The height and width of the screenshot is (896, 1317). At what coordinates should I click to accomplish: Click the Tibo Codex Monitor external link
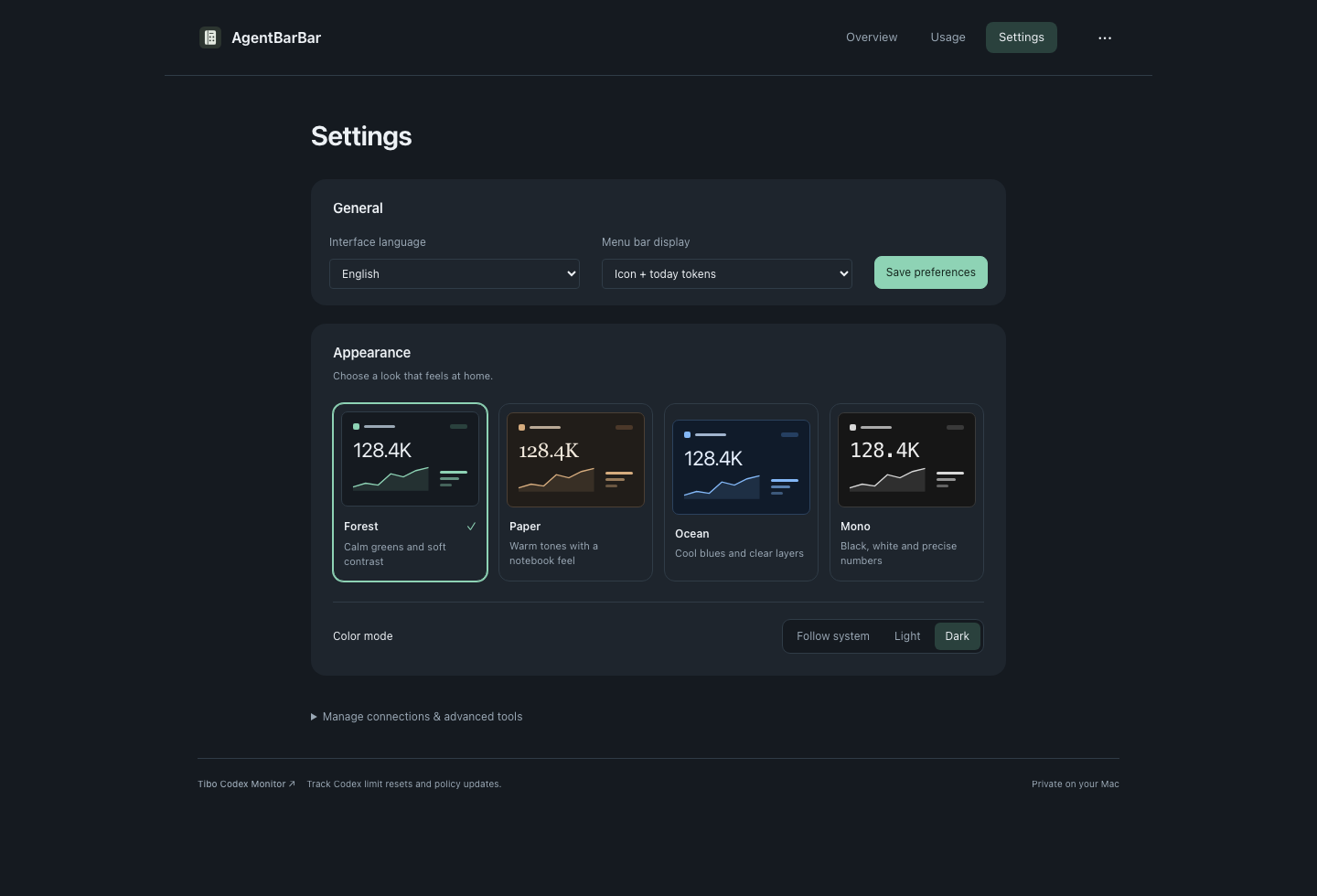click(x=246, y=784)
